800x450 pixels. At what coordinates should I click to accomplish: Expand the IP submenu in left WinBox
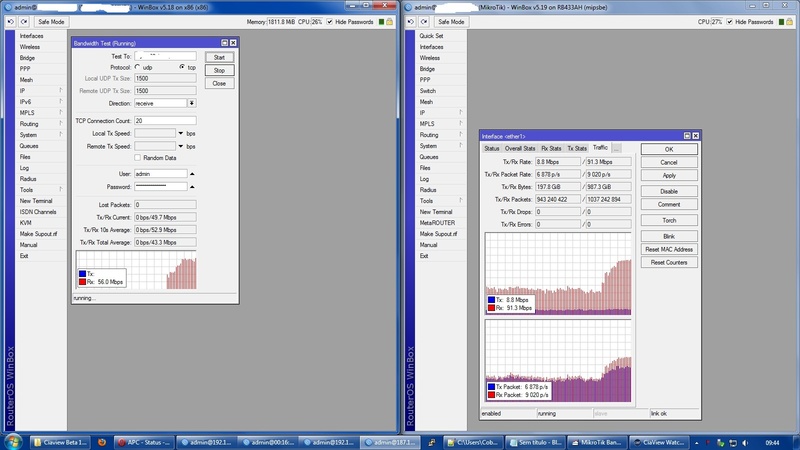61,90
